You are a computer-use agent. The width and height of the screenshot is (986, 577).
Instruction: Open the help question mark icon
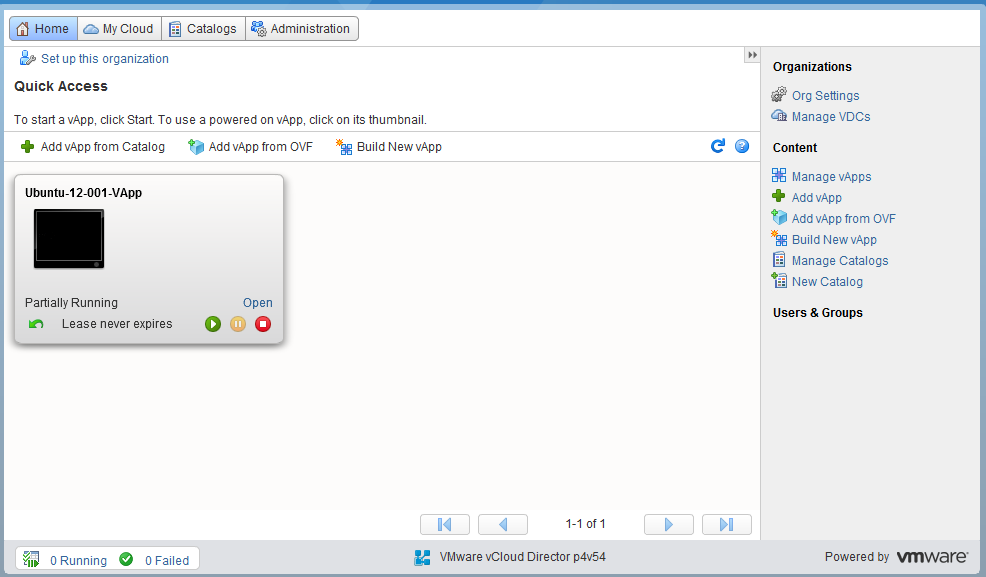tap(742, 146)
